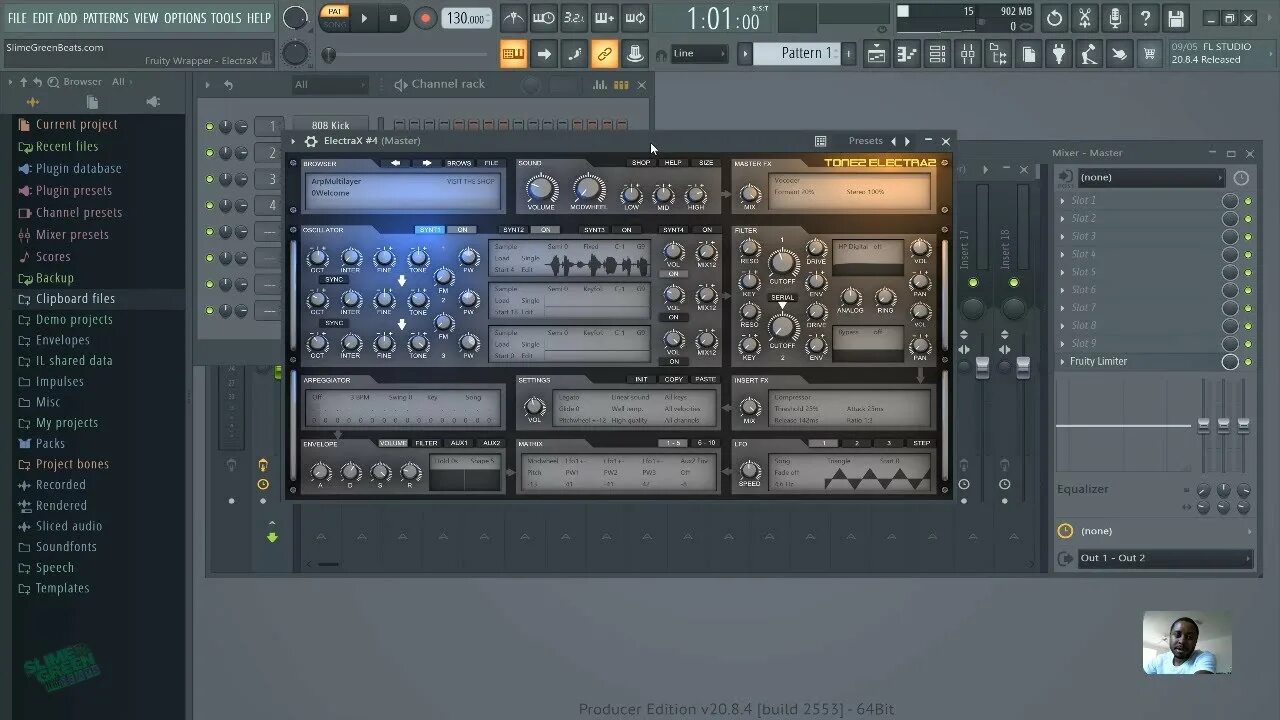Click HELP button in ElectraX SOUND section
1280x720 pixels.
(x=673, y=163)
